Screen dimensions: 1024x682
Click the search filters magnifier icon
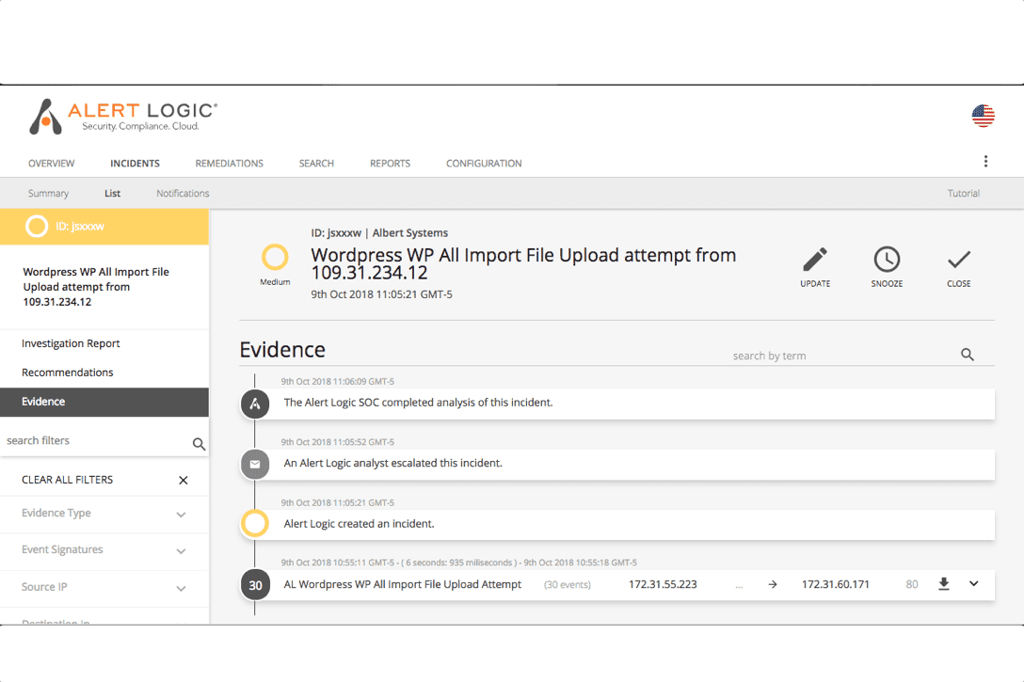(x=199, y=444)
